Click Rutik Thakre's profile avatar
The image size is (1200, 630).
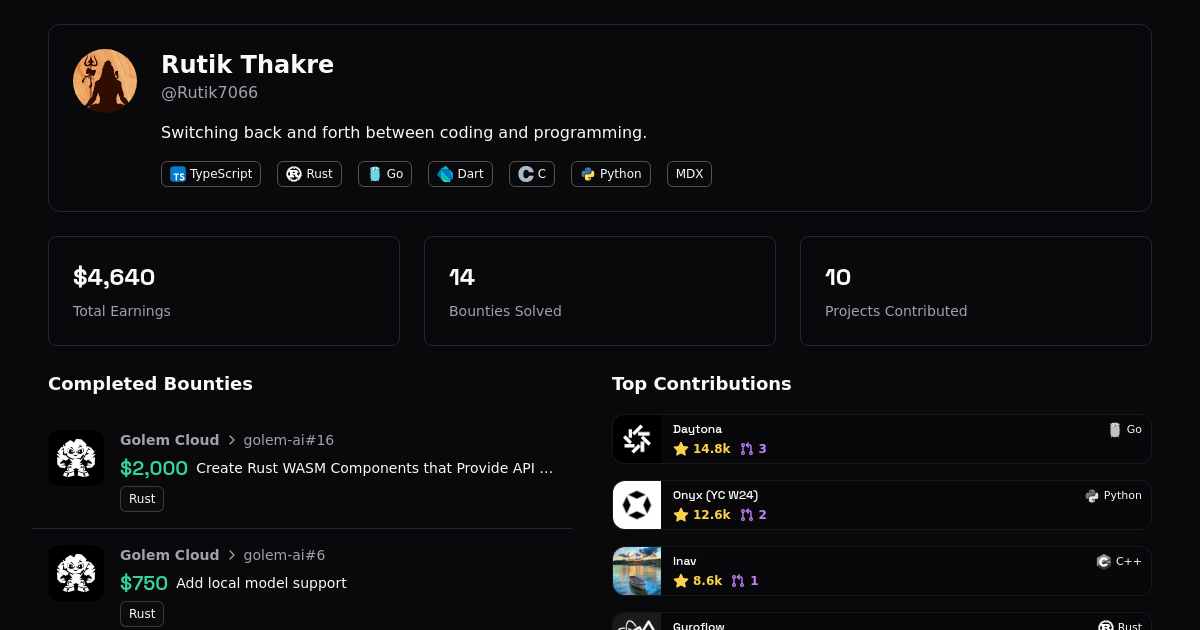[105, 81]
